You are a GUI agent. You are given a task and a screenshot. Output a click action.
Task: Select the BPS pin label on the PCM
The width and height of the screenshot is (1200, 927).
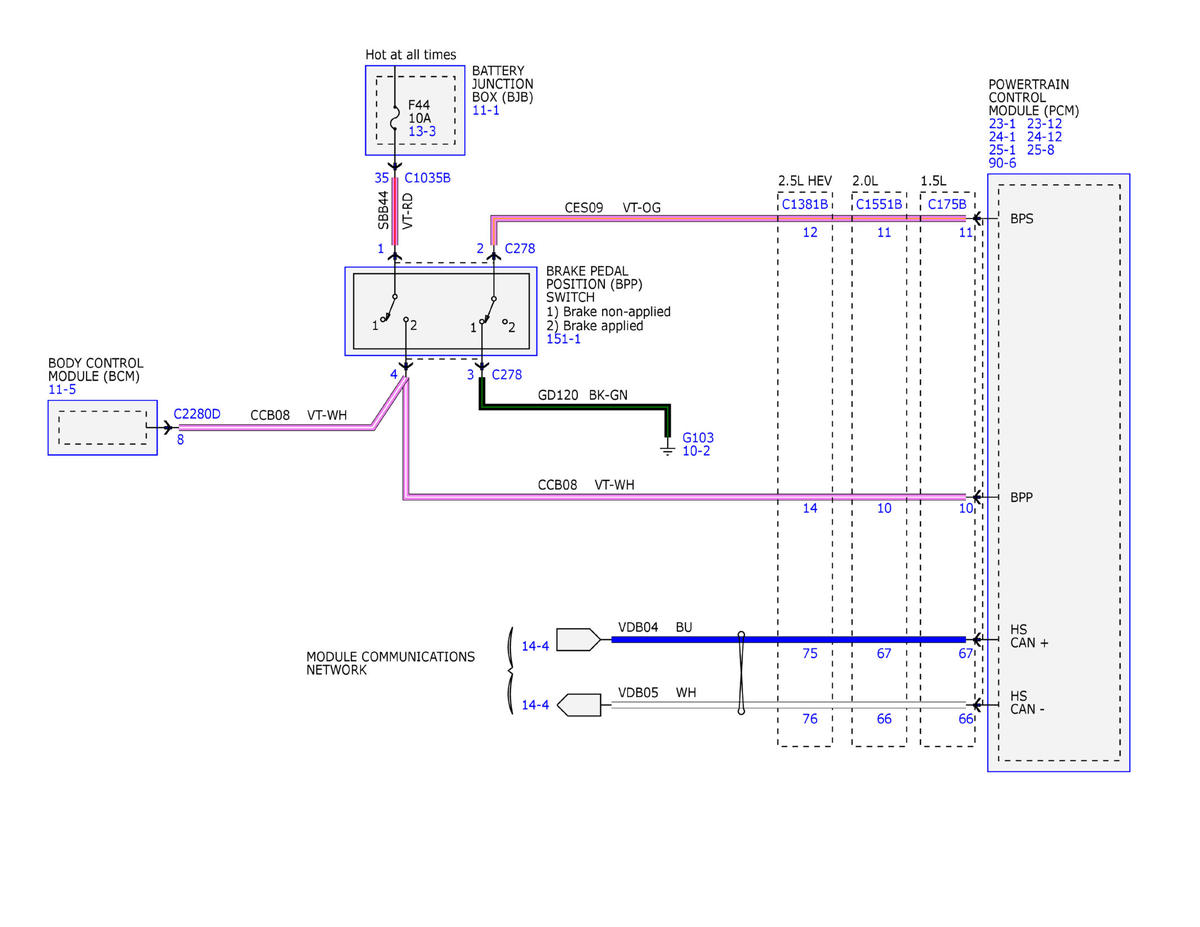click(1022, 218)
